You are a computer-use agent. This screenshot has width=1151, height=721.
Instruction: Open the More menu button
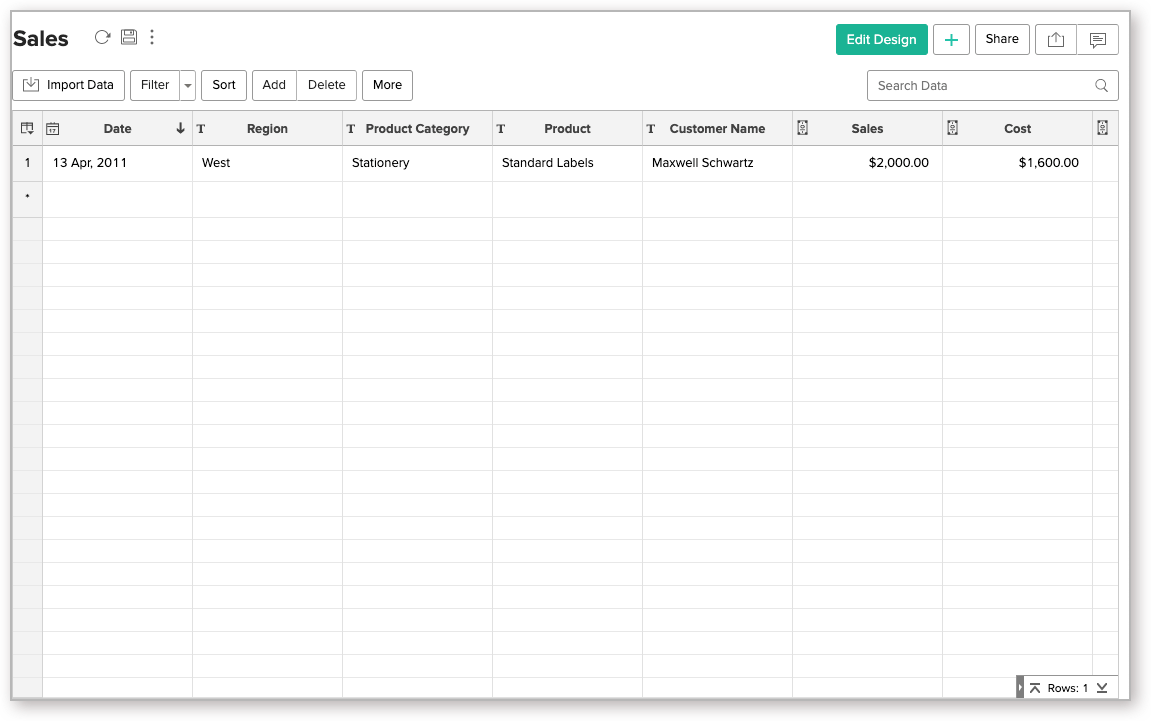tap(388, 85)
